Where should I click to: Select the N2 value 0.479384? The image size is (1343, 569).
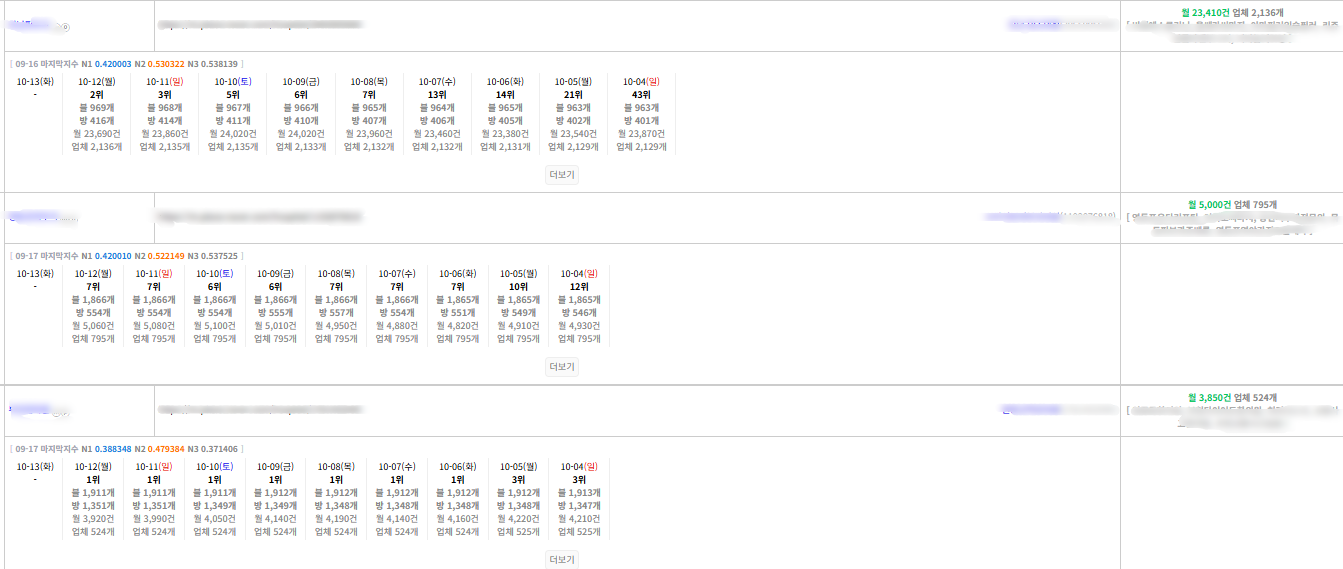point(166,449)
